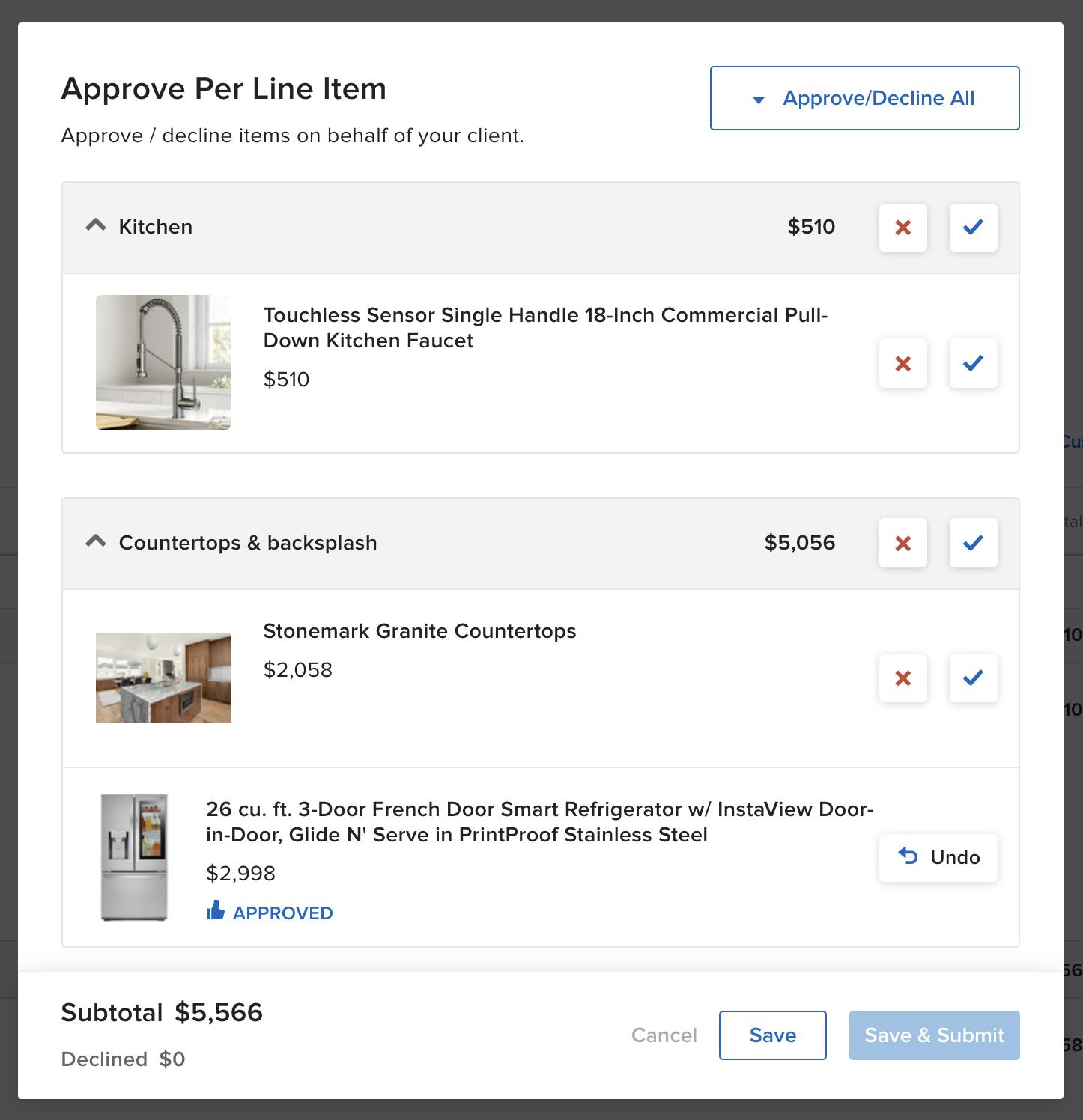Open the kitchen faucet thumbnail image
This screenshot has height=1120, width=1083.
[x=163, y=362]
